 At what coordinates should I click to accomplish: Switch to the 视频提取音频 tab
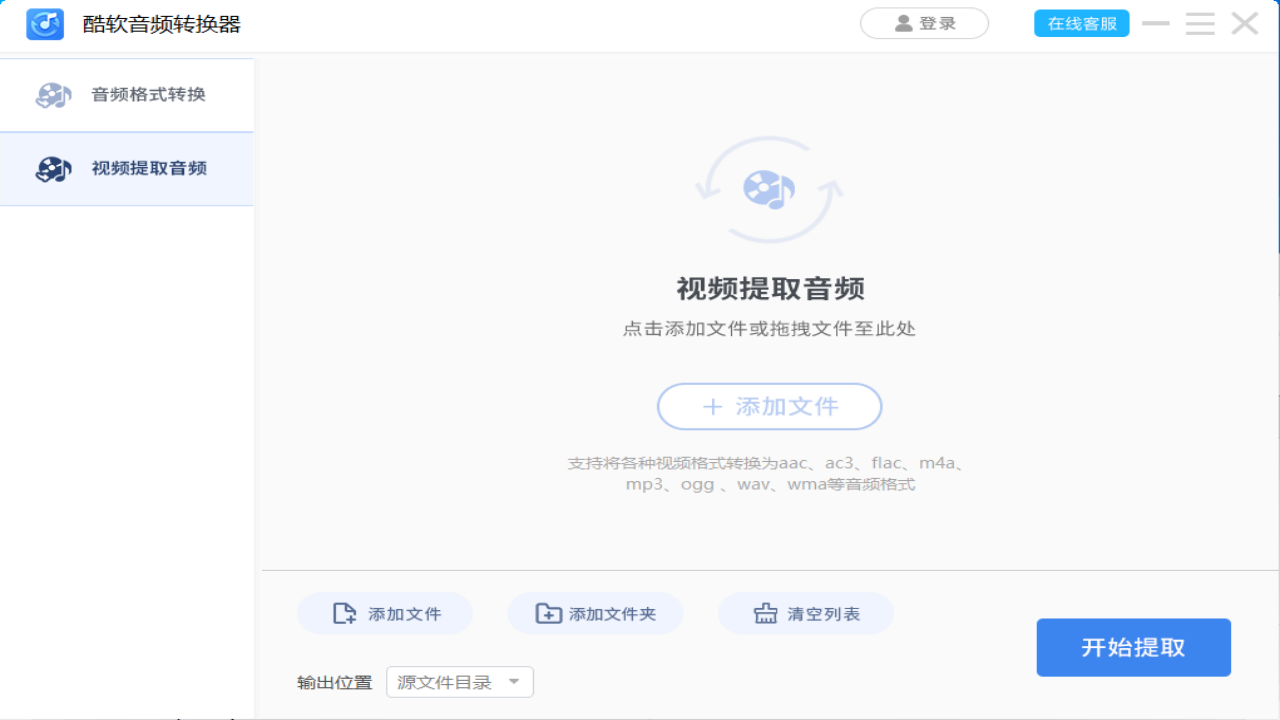tap(127, 168)
